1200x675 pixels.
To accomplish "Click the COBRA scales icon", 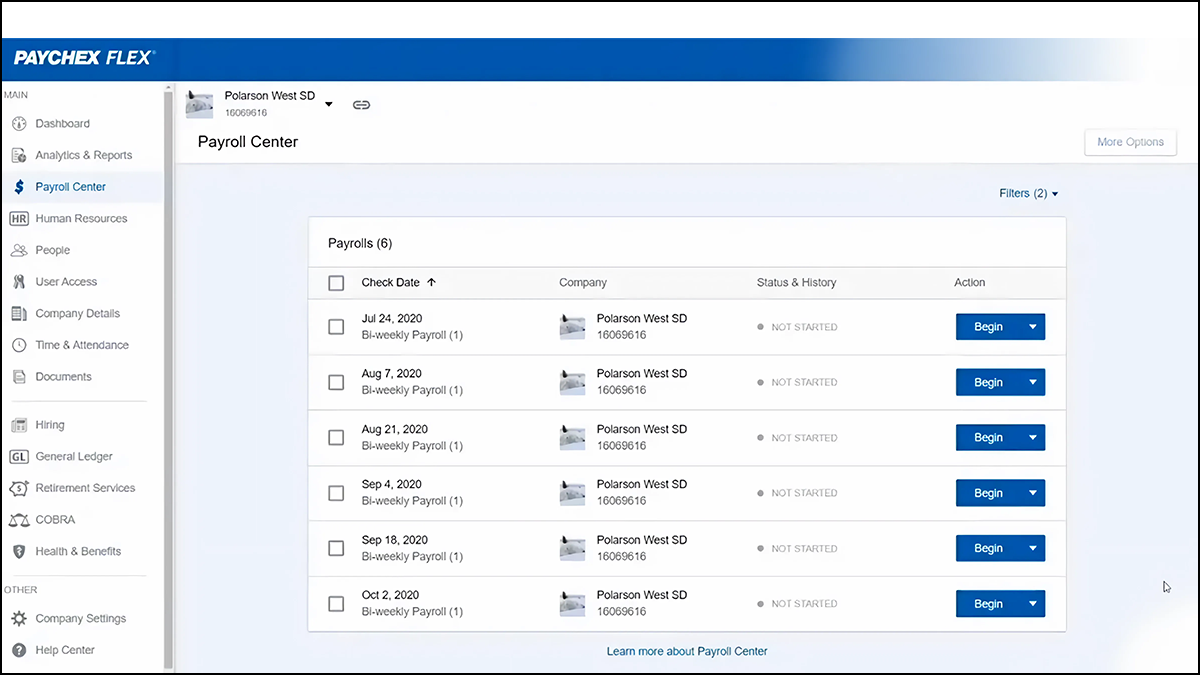I will click(18, 520).
